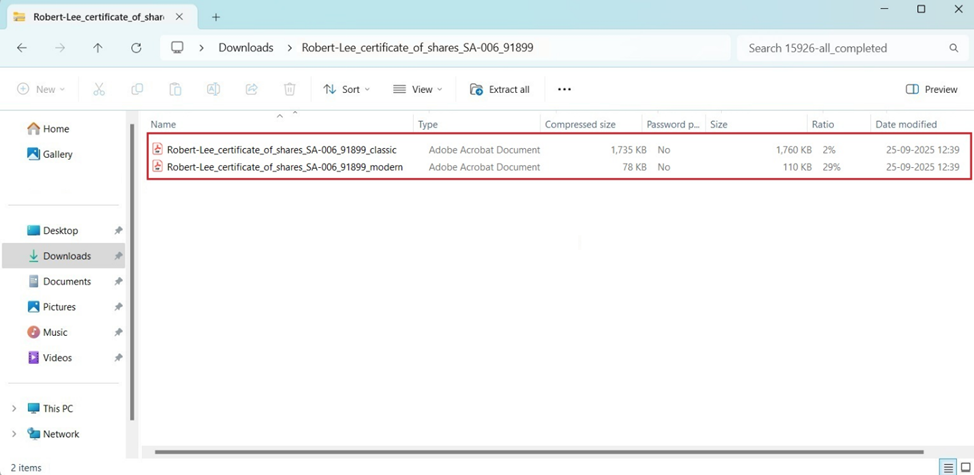Go up one folder level
This screenshot has height=475, width=974.
(x=98, y=48)
